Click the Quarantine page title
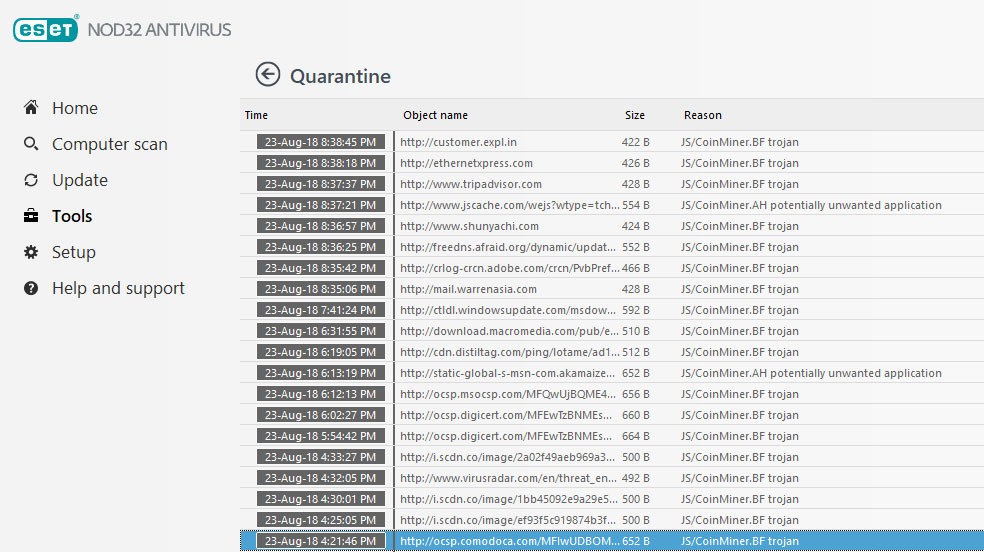 [x=340, y=77]
